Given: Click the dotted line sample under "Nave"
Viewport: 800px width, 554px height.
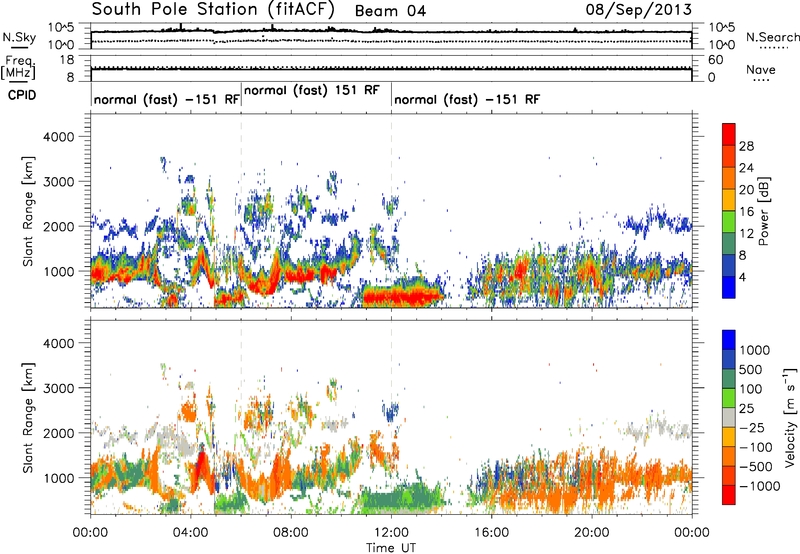Looking at the screenshot, I should point(761,80).
